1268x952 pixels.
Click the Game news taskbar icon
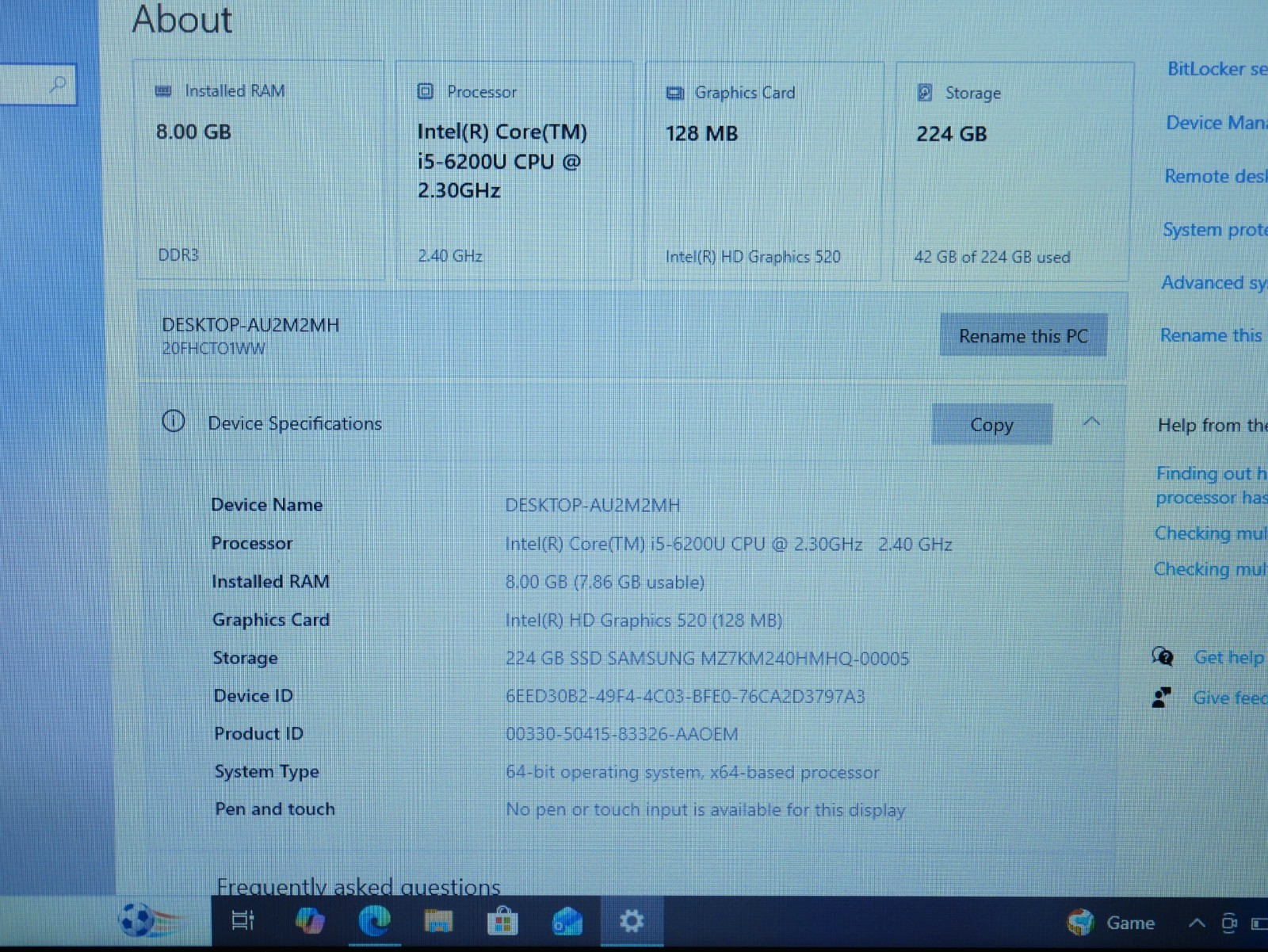1081,922
